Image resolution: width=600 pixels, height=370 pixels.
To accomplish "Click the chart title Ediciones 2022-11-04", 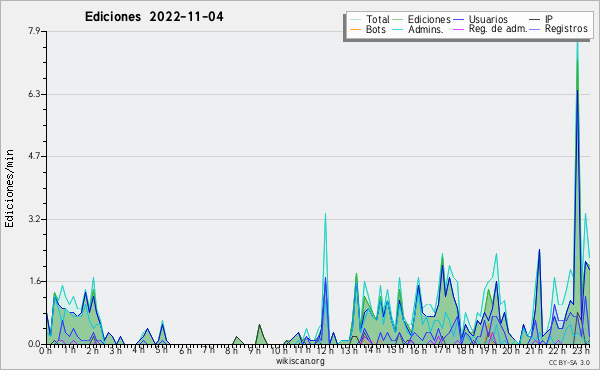I will click(154, 16).
